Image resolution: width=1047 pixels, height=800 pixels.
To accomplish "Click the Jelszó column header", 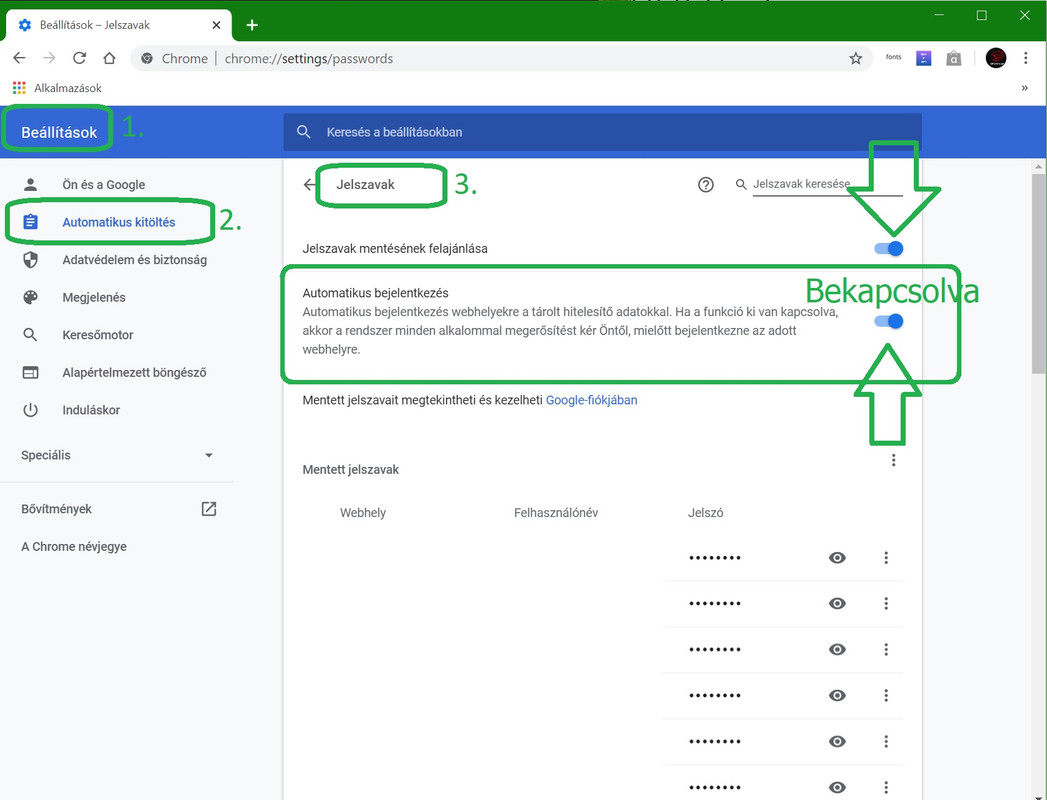I will point(705,513).
